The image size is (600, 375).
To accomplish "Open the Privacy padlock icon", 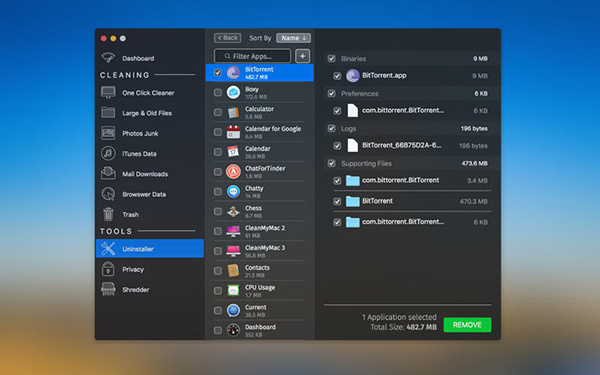I will pyautogui.click(x=108, y=269).
